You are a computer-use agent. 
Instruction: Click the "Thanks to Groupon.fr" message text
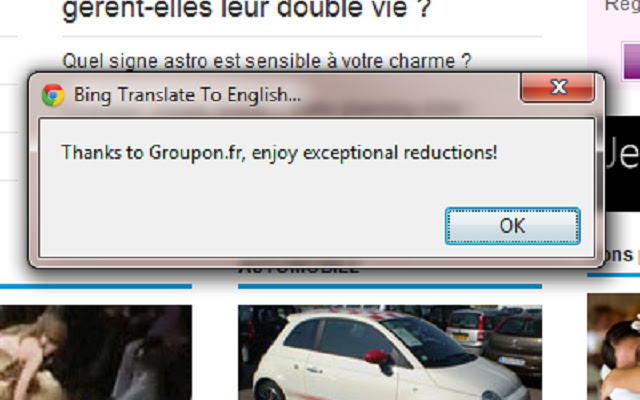(x=279, y=153)
